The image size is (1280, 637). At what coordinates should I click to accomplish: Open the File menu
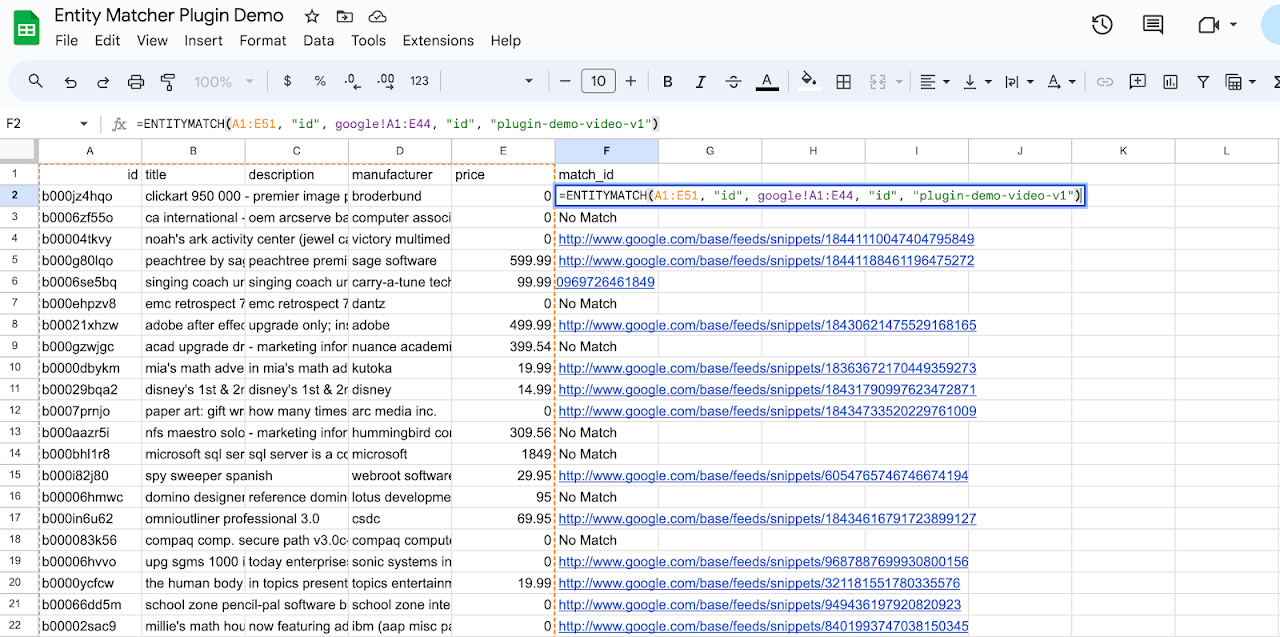(x=67, y=41)
